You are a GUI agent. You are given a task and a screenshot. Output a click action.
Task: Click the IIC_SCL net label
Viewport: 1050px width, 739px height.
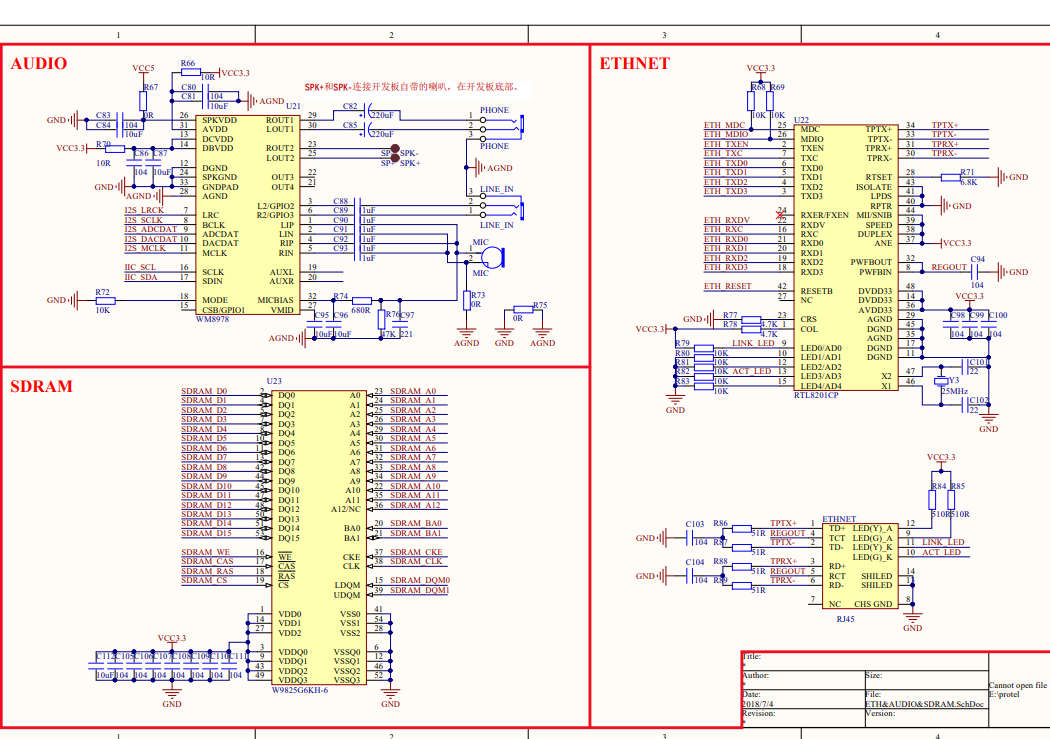coord(140,267)
